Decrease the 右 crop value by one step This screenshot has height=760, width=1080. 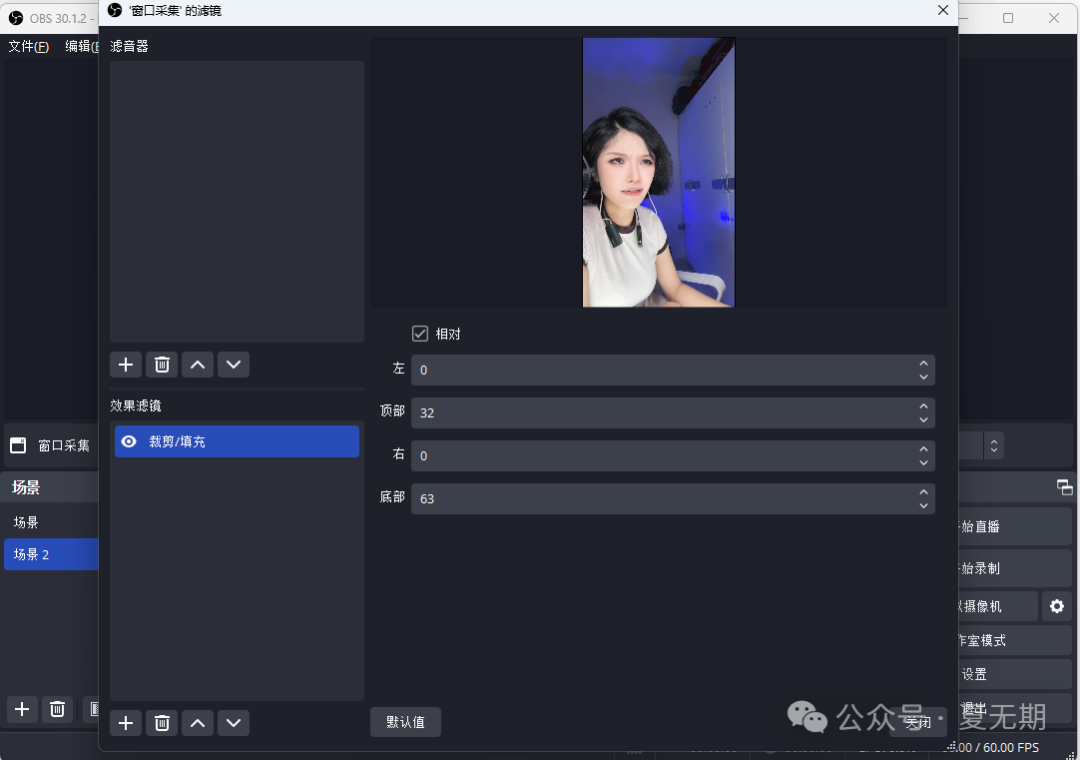[x=924, y=462]
